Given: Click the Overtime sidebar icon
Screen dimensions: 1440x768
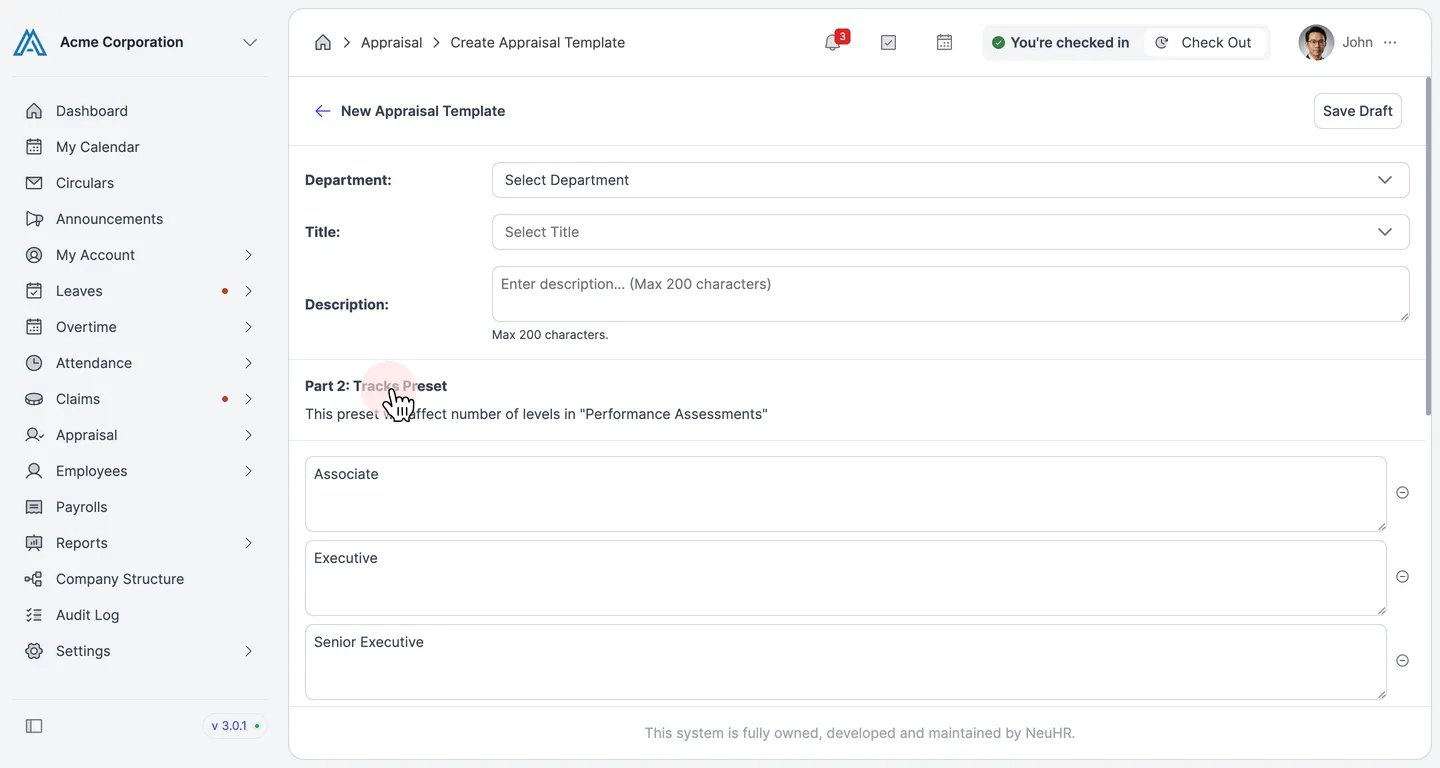Looking at the screenshot, I should click(34, 327).
